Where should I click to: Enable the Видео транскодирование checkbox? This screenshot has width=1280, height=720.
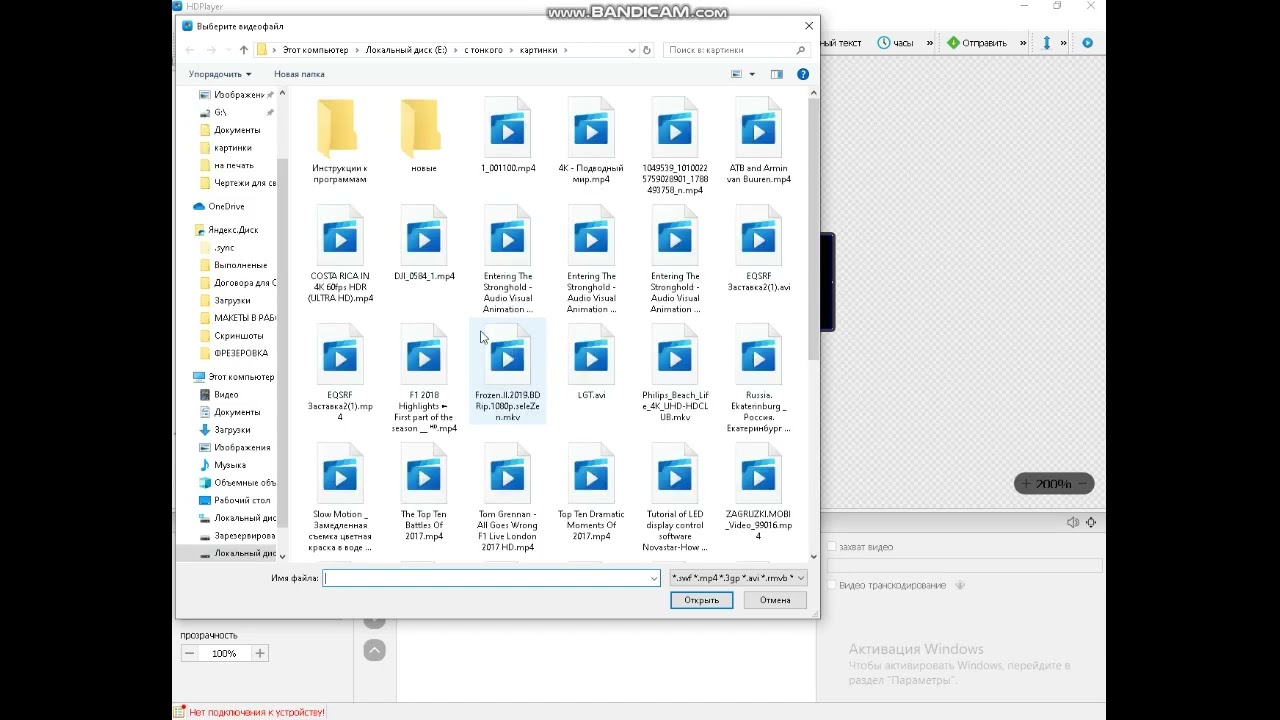tap(831, 585)
